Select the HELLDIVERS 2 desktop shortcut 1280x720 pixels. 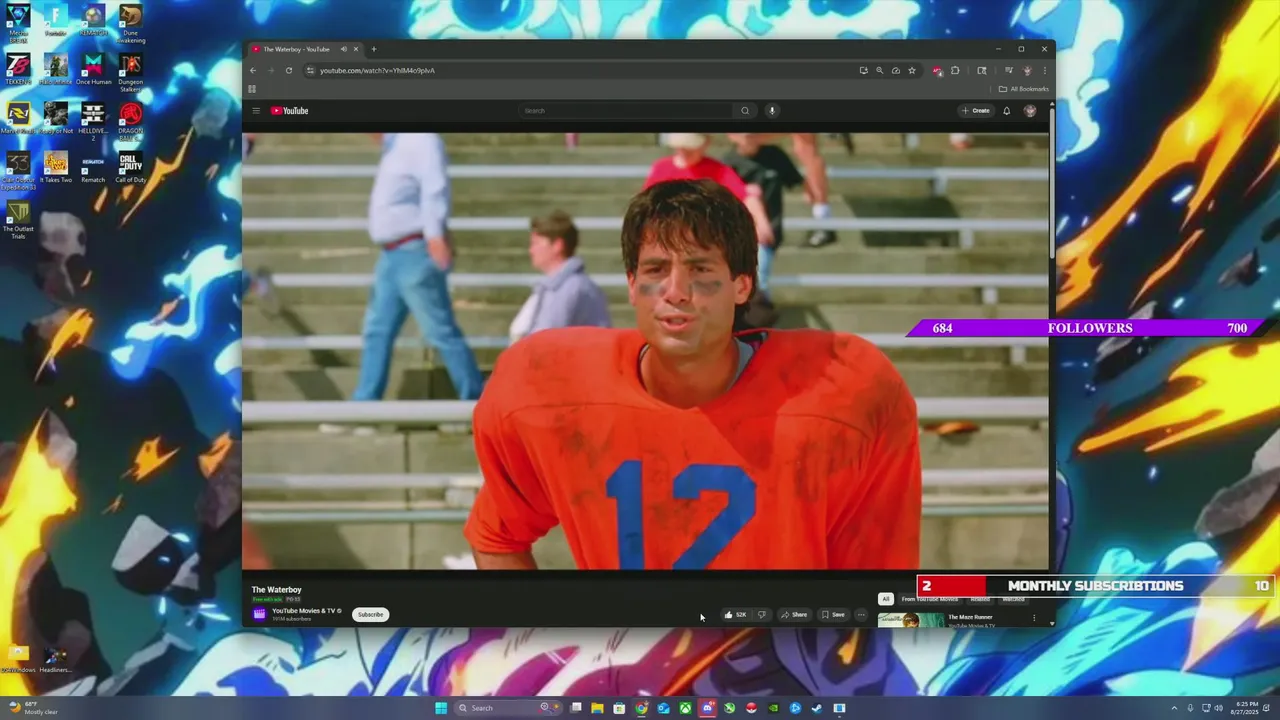point(93,121)
